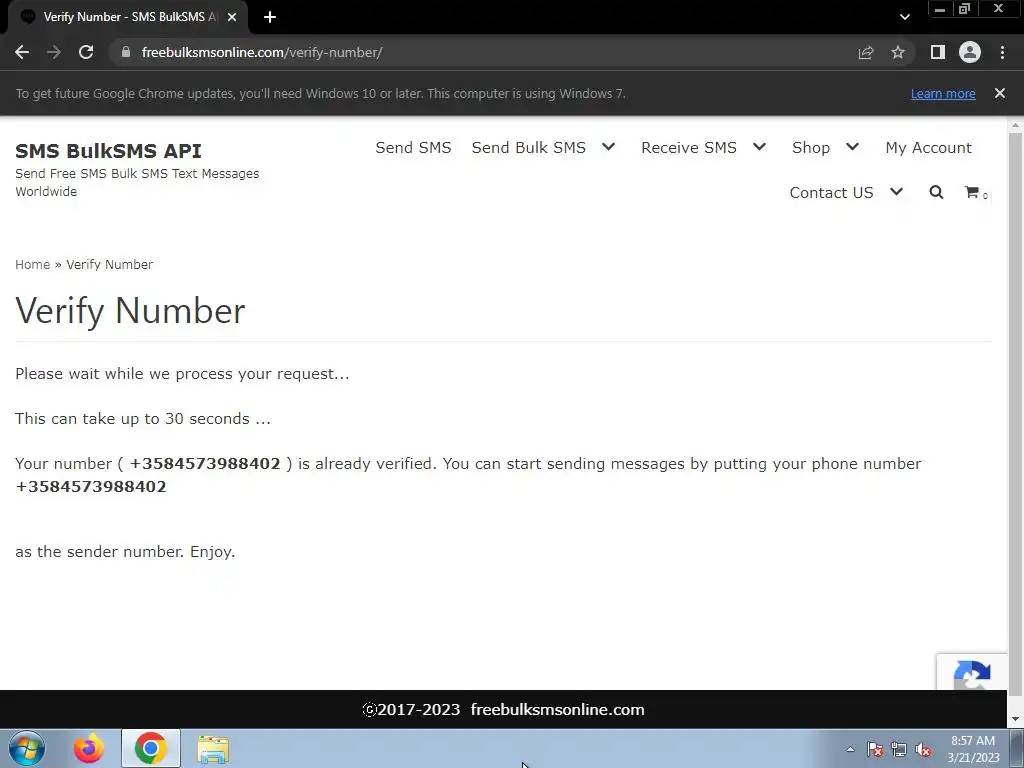Bookmark this page with the star icon
The width and height of the screenshot is (1024, 768).
[898, 52]
